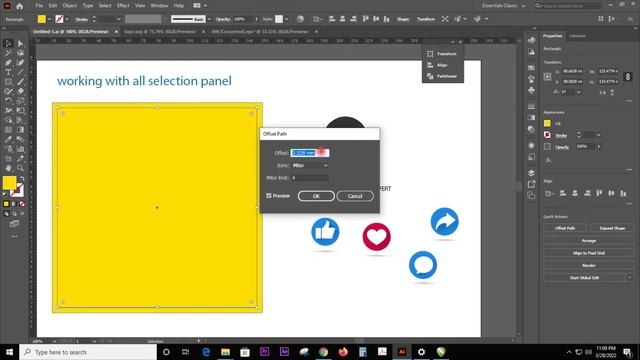Click Transform icon in floating panel
This screenshot has height=360, width=640.
430,53
